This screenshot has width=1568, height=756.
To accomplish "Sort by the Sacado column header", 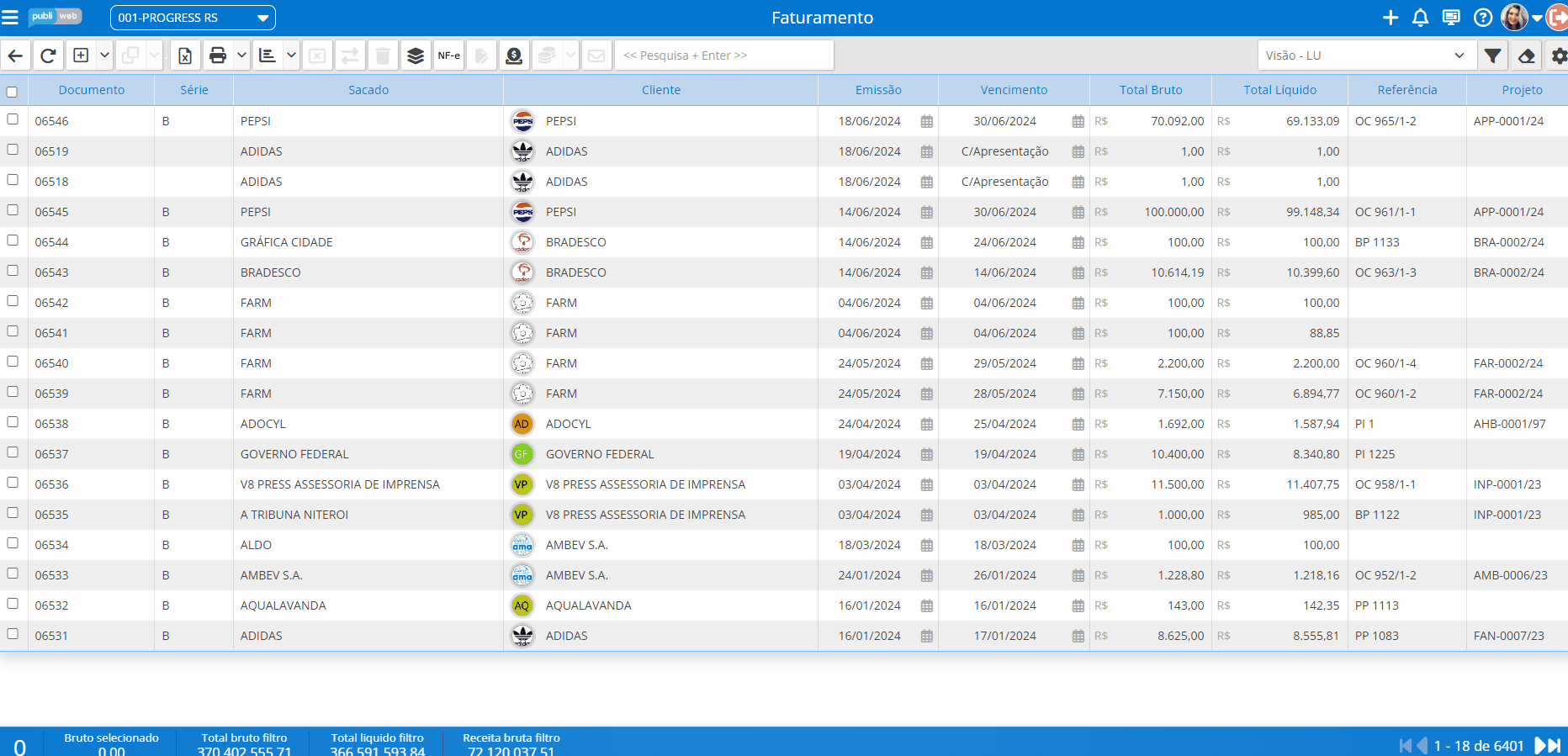I will (368, 90).
